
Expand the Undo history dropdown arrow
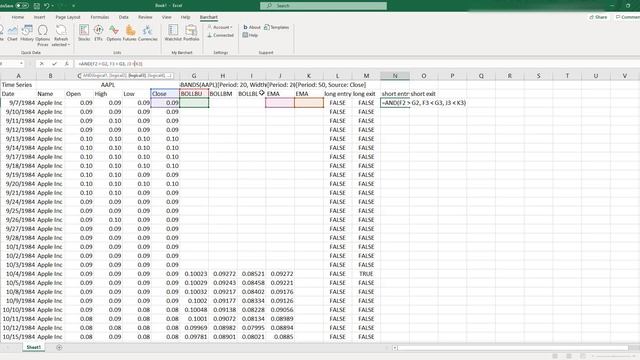[x=53, y=6]
